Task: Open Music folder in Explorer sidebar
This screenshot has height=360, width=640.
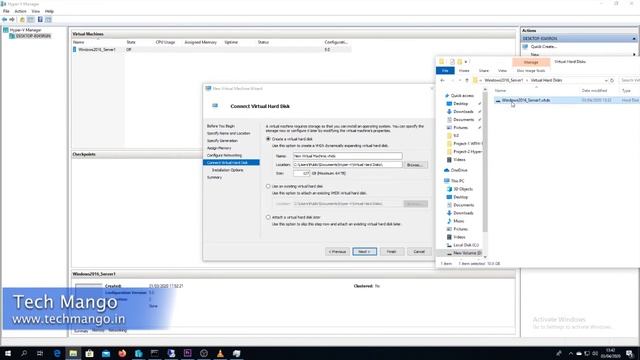Action: click(458, 221)
